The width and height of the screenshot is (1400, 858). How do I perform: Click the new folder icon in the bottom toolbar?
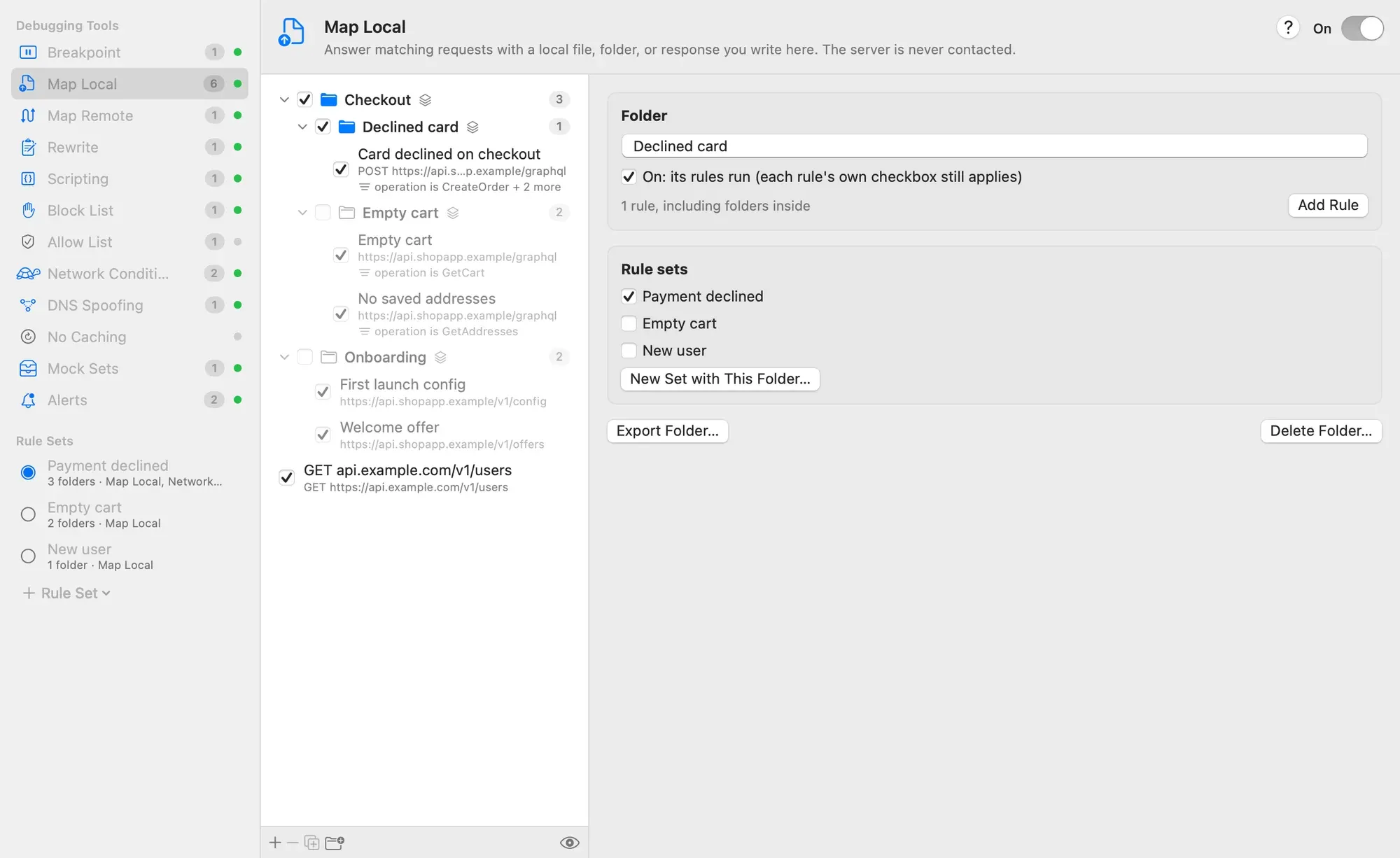335,843
